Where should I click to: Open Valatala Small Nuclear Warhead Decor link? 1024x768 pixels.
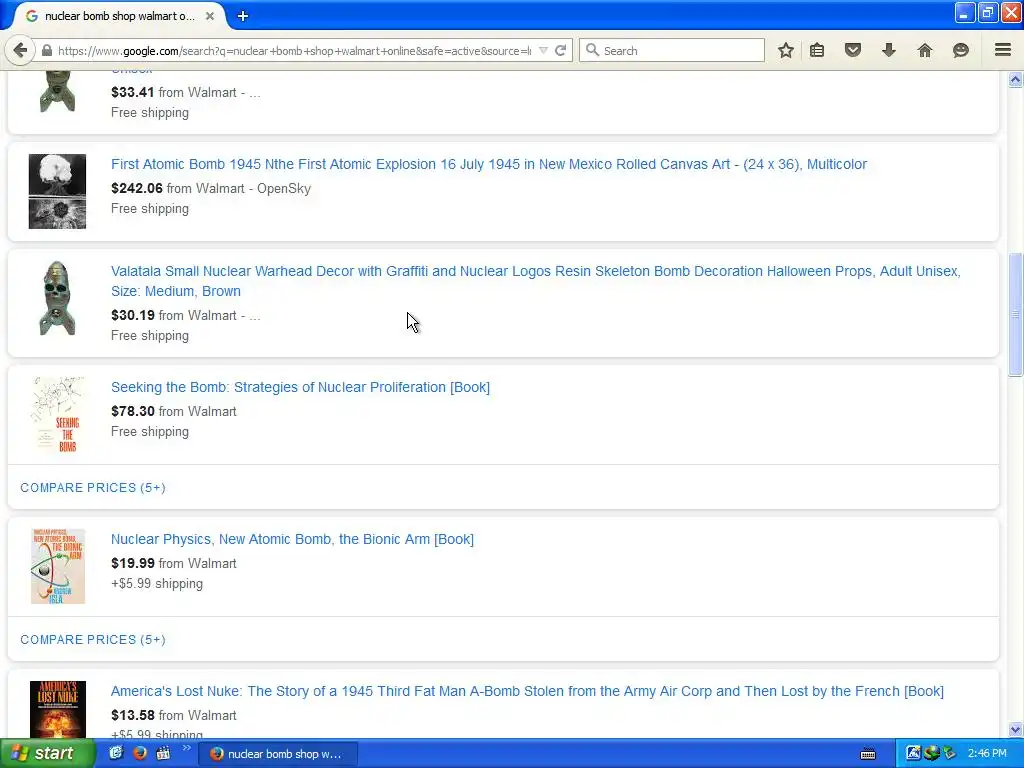pos(536,281)
